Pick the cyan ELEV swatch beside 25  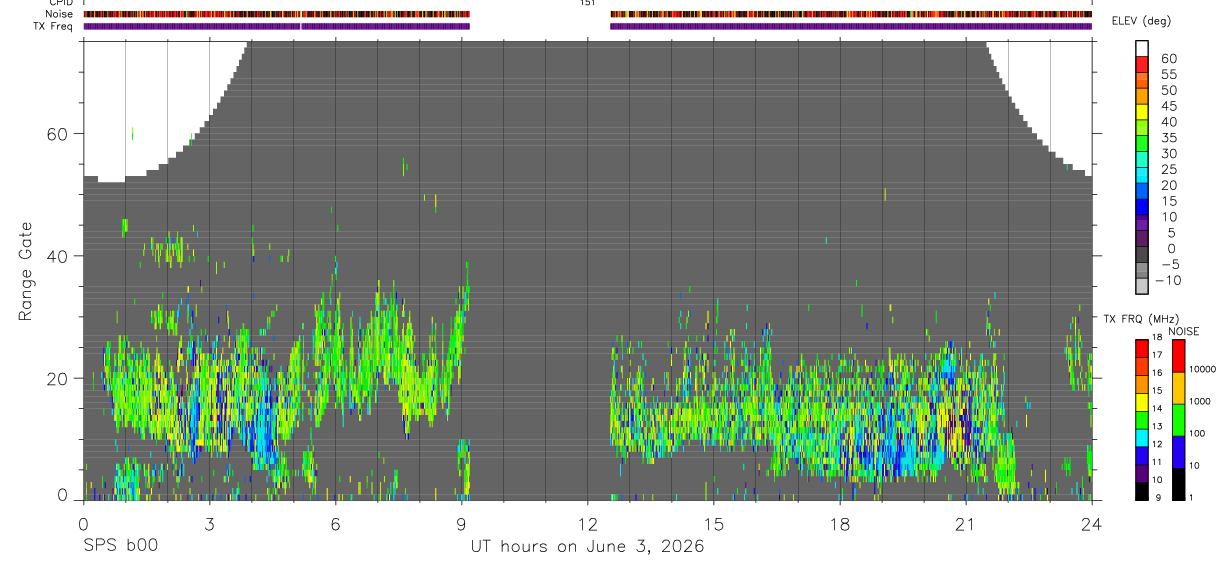point(1142,177)
